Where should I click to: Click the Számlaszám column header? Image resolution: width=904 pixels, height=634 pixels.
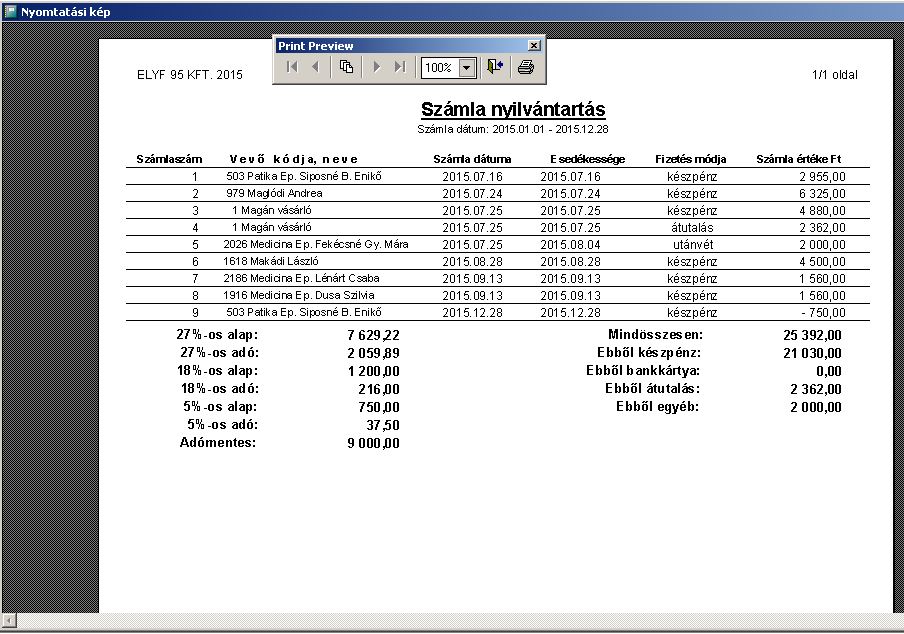click(x=169, y=159)
